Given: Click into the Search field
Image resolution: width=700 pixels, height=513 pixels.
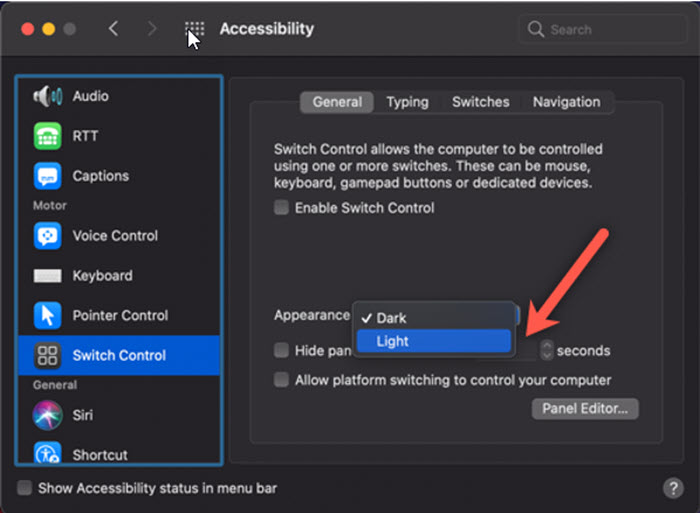Looking at the screenshot, I should point(603,29).
